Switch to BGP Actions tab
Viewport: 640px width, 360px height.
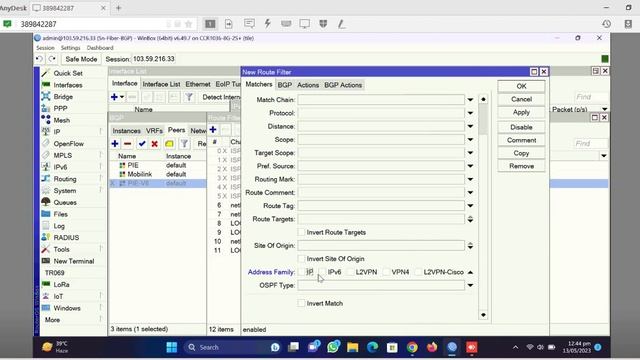click(x=343, y=85)
